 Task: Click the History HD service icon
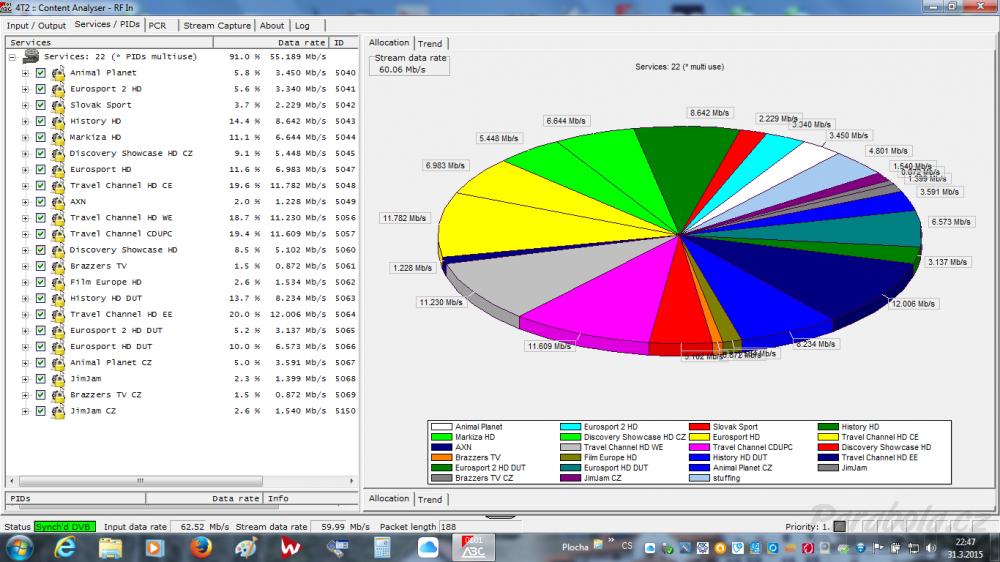[x=58, y=121]
